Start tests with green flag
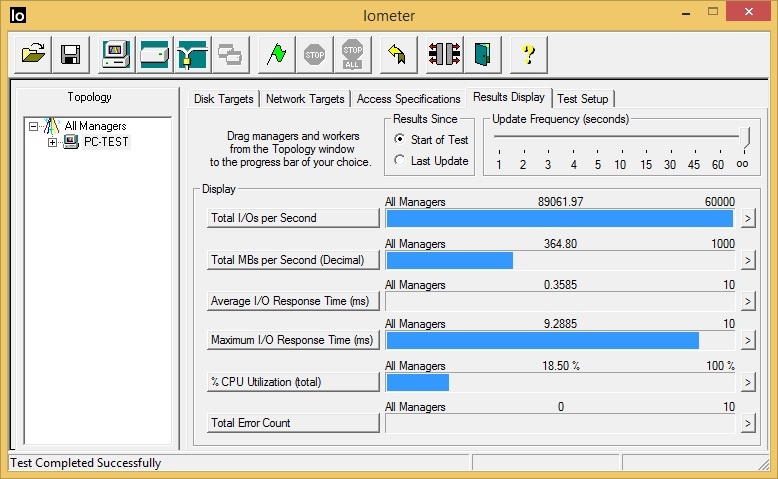The width and height of the screenshot is (778, 479). (276, 55)
